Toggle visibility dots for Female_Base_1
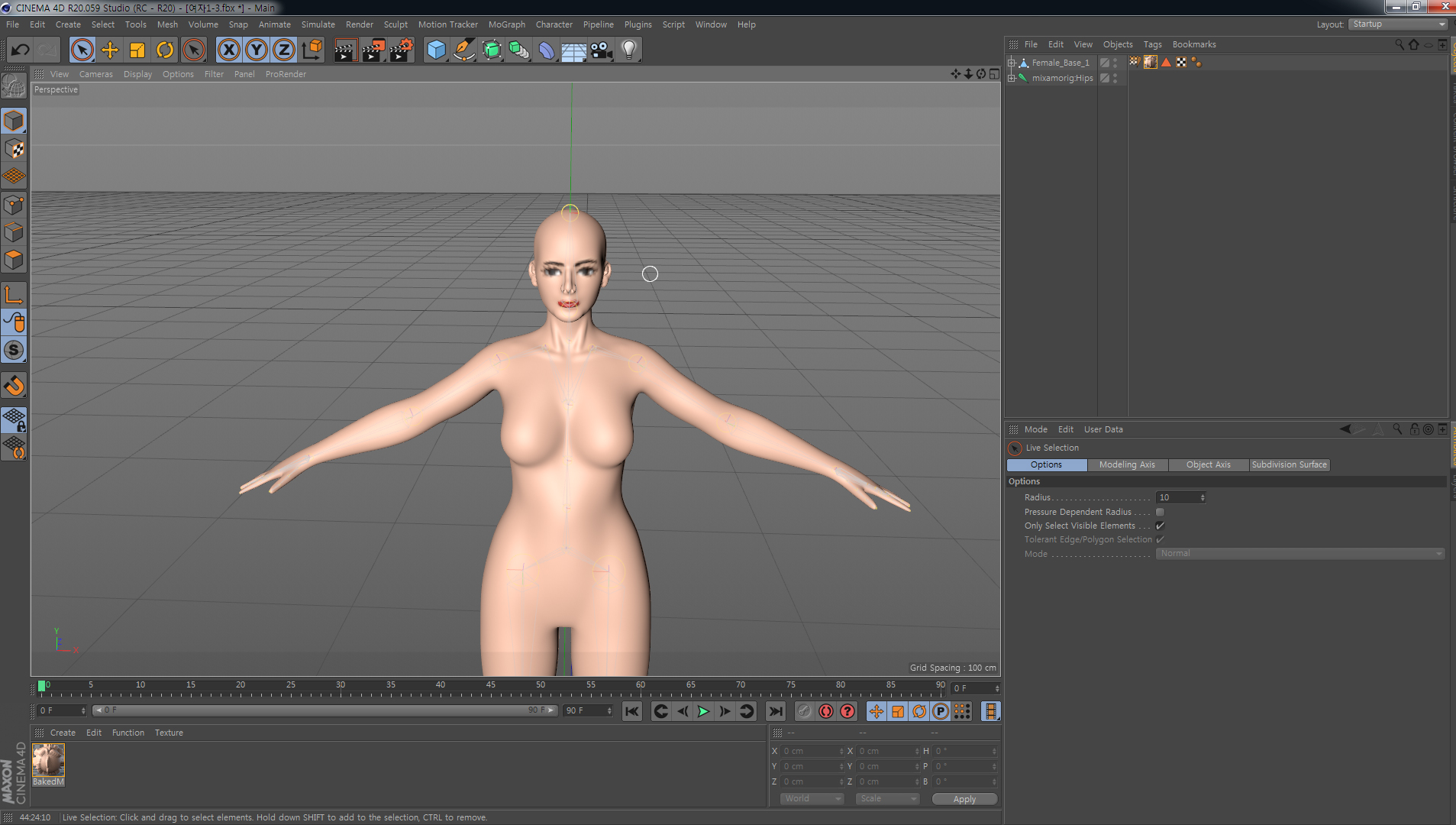 point(1115,63)
